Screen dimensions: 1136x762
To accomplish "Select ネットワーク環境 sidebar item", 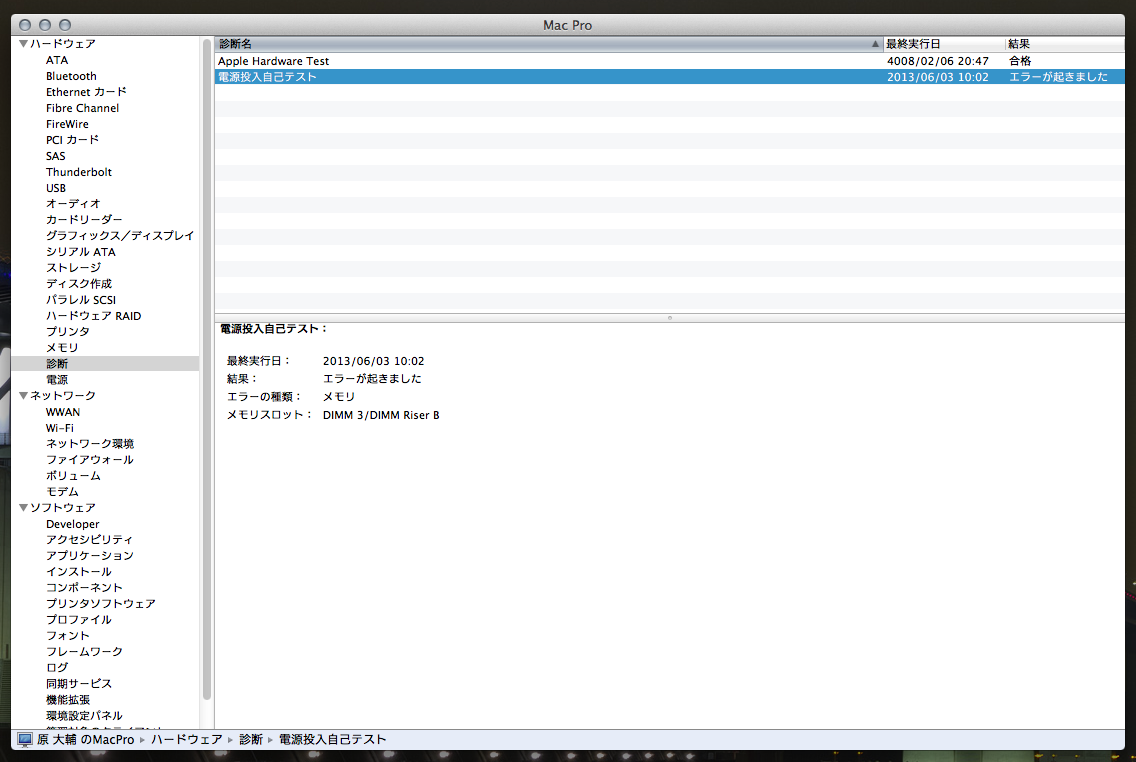I will [89, 444].
